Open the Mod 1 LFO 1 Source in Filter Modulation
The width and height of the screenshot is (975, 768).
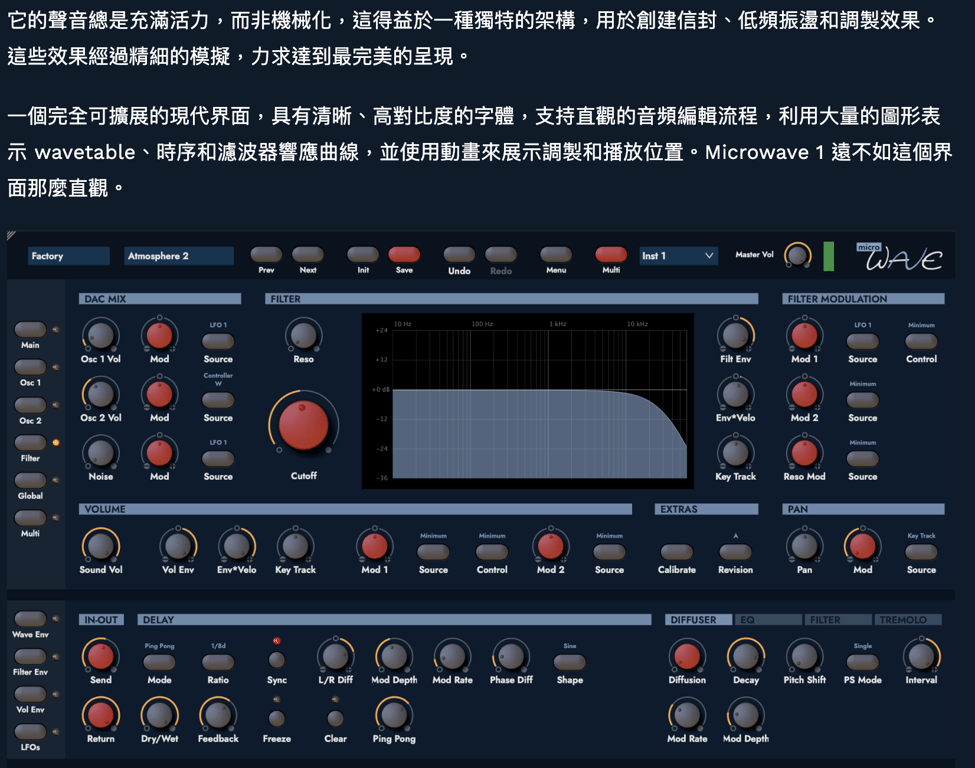(862, 341)
